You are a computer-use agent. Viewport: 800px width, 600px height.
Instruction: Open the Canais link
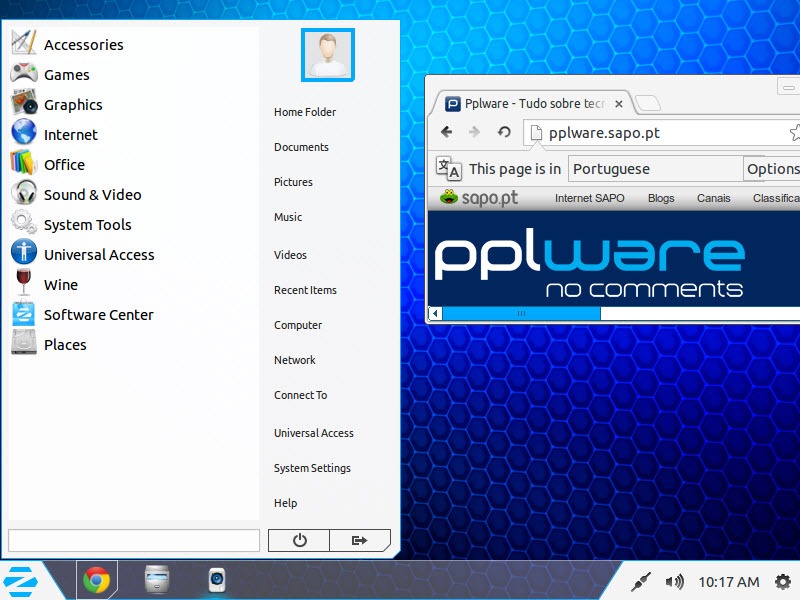pyautogui.click(x=713, y=198)
